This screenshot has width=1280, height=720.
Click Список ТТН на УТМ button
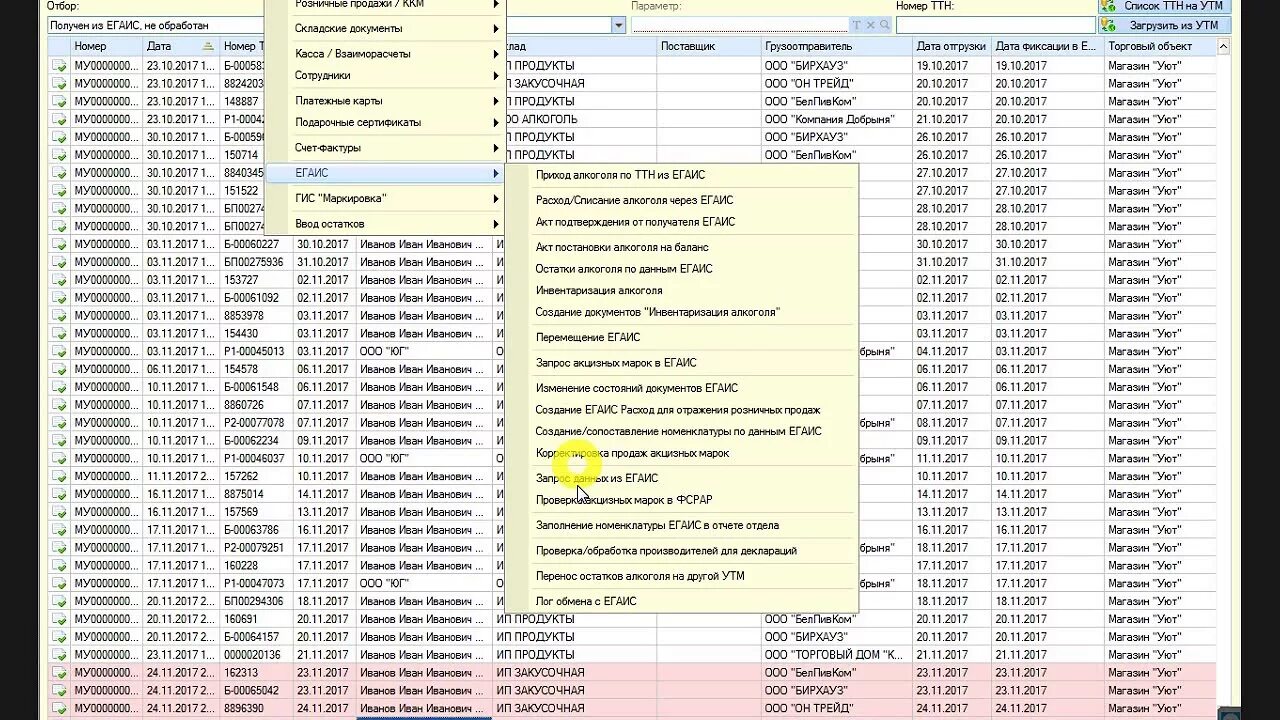coord(1163,5)
